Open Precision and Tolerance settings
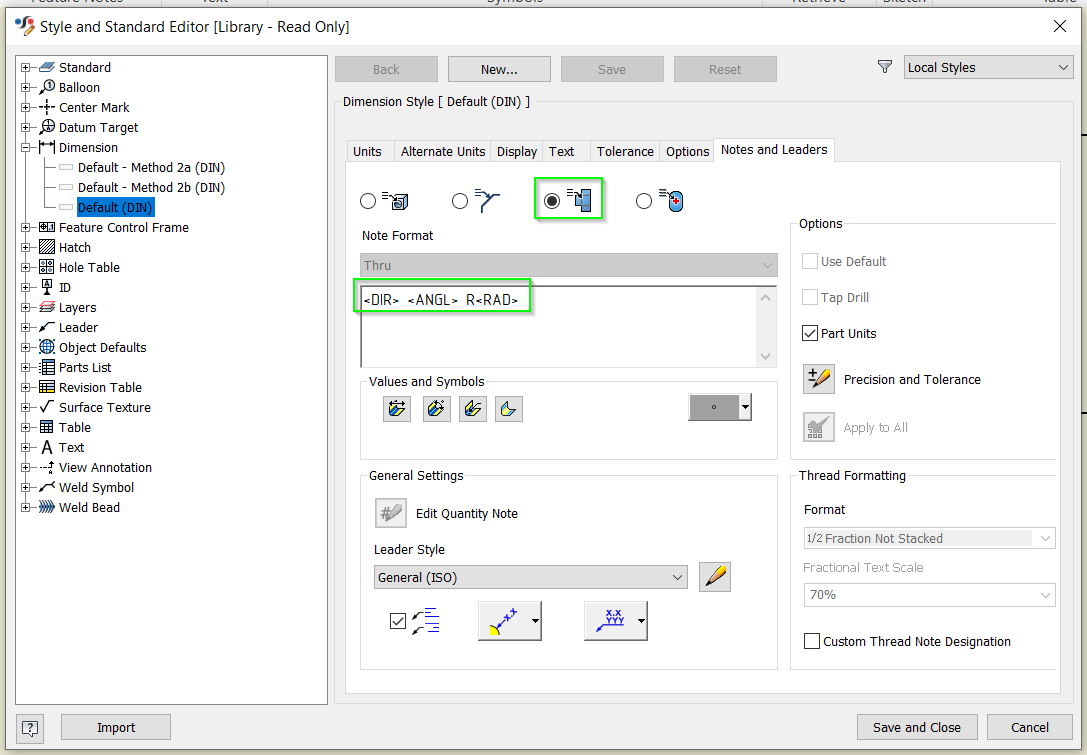Viewport: 1087px width, 755px height. pyautogui.click(x=819, y=379)
